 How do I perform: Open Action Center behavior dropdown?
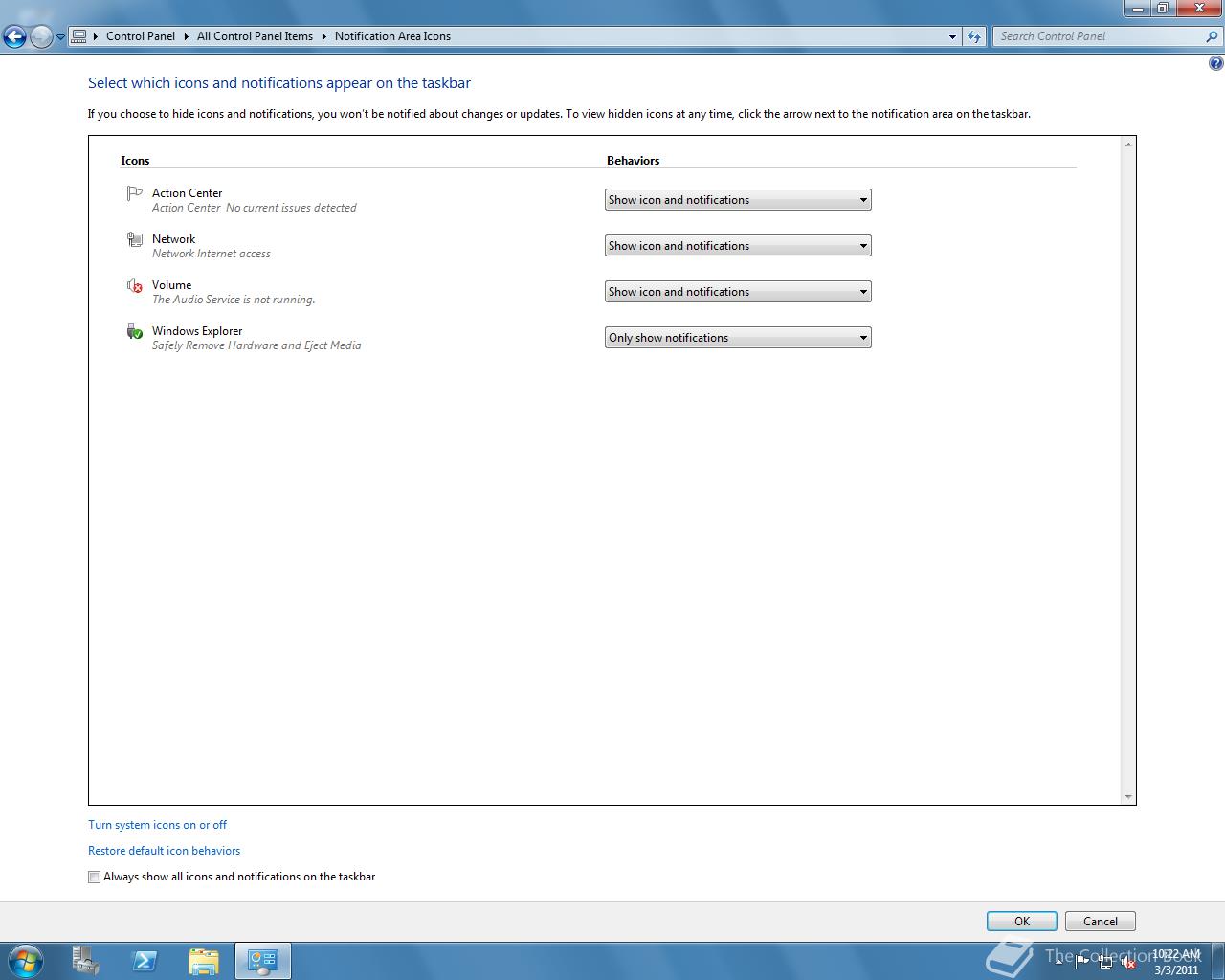[x=738, y=200]
